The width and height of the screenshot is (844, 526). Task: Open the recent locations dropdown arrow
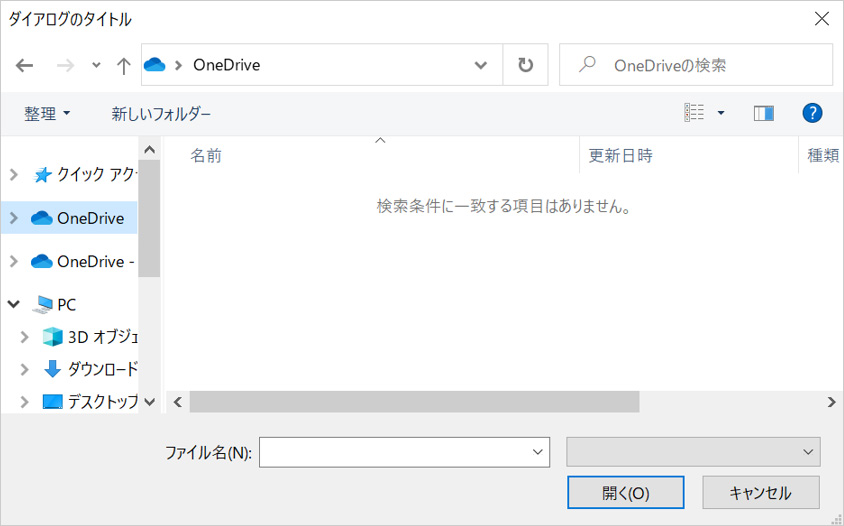pyautogui.click(x=96, y=66)
